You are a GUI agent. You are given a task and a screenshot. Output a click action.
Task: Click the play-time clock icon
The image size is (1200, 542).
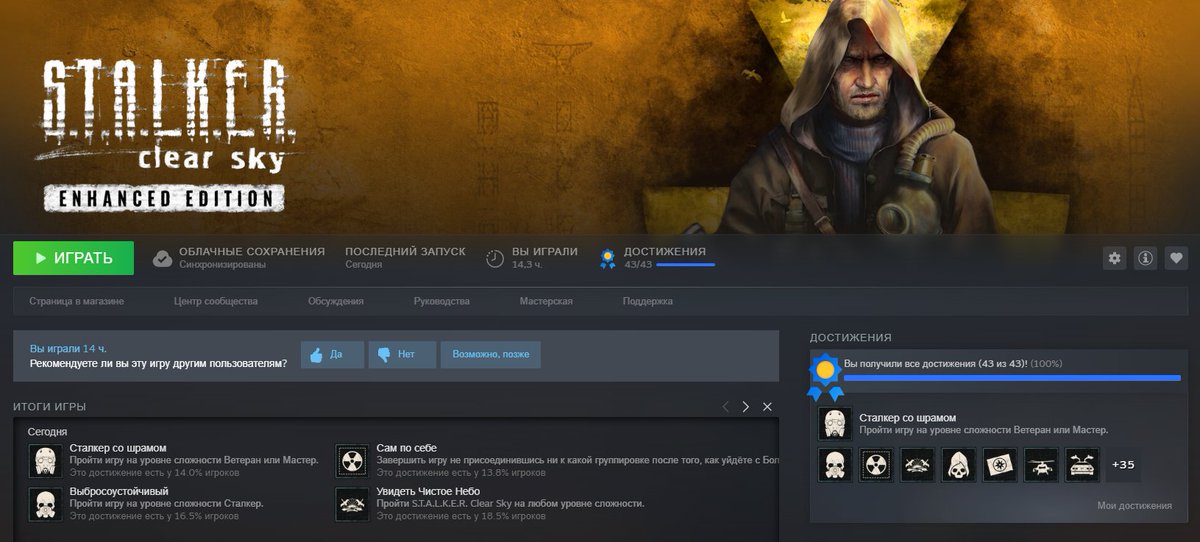(x=495, y=259)
